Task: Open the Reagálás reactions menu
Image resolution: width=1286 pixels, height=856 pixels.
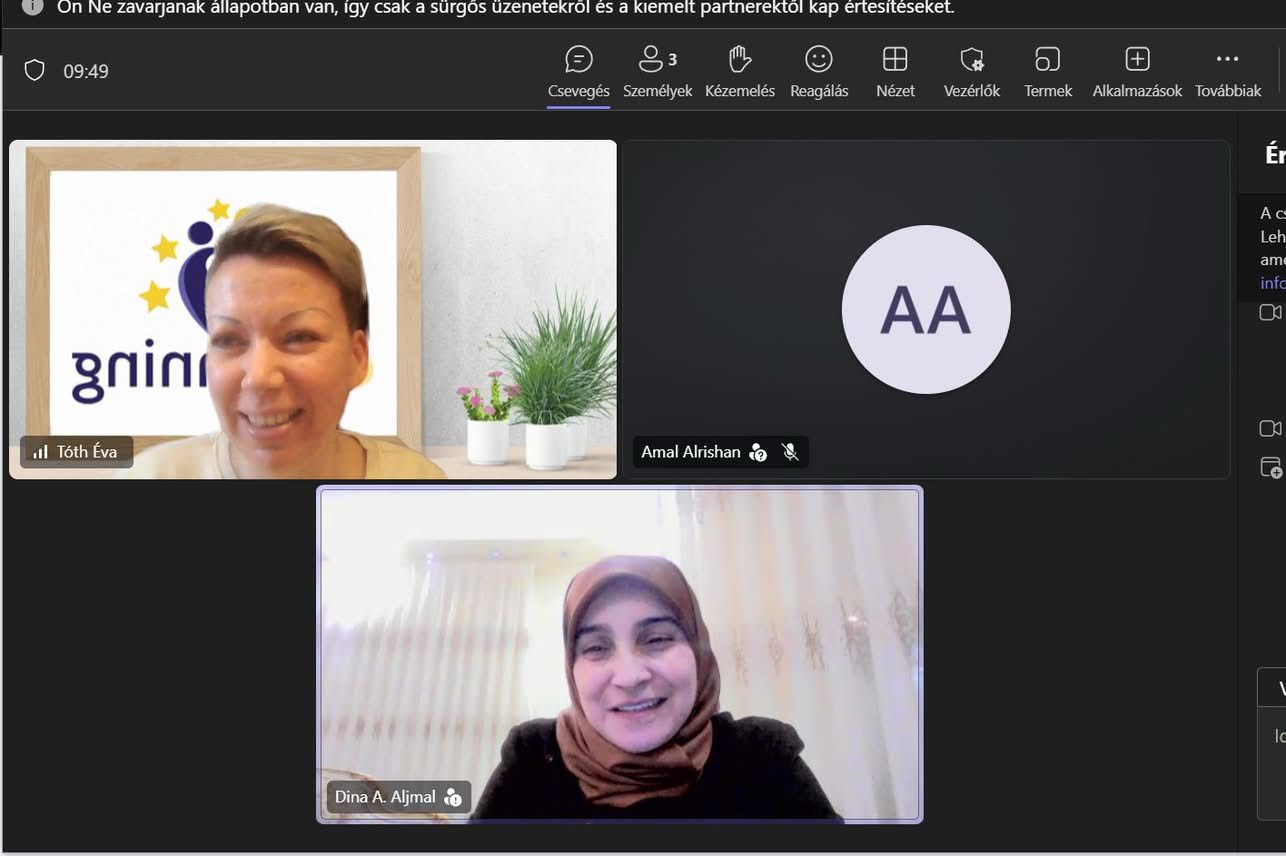Action: point(818,72)
